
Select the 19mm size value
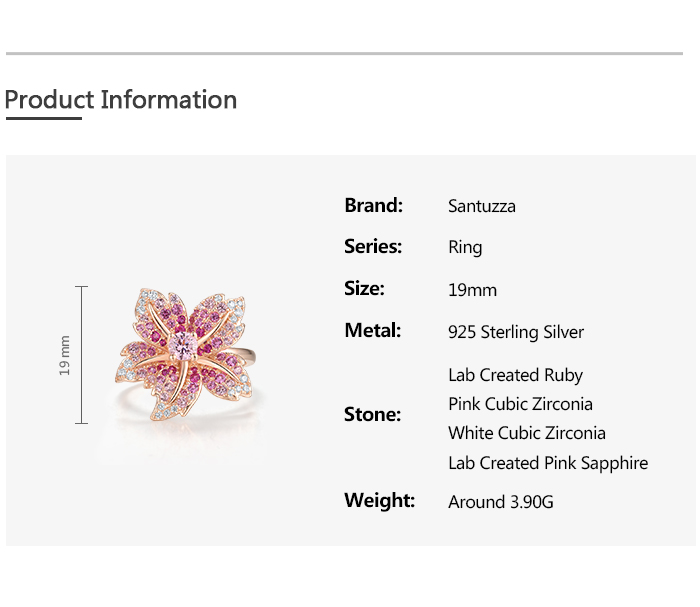coord(472,290)
